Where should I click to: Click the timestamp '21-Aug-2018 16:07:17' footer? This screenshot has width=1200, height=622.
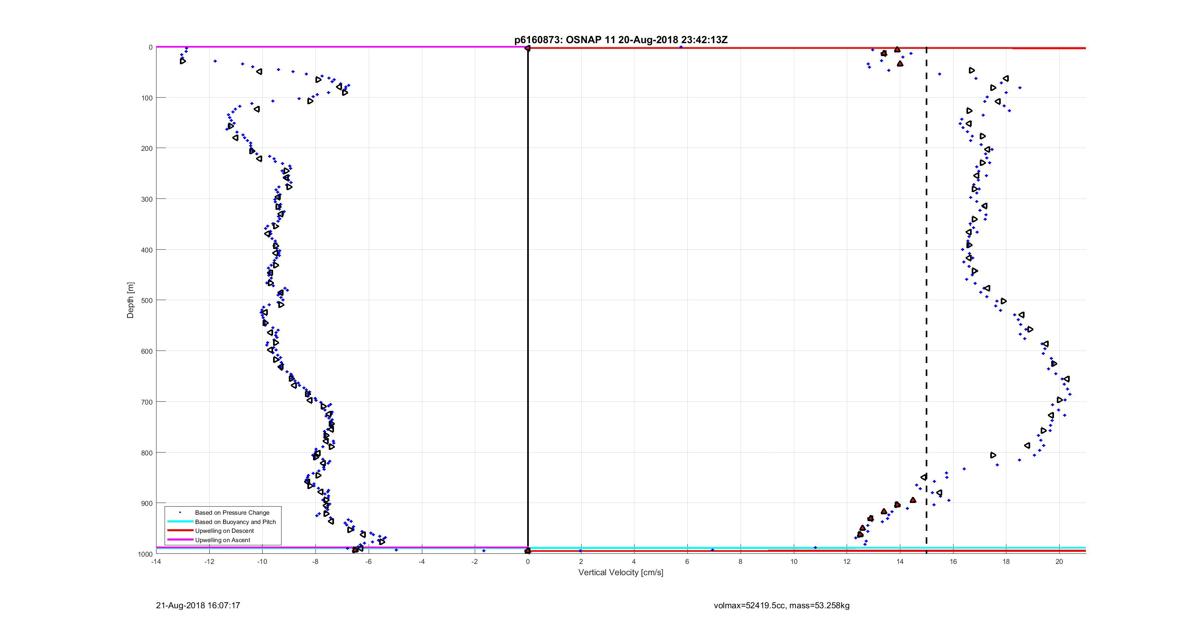coord(198,605)
